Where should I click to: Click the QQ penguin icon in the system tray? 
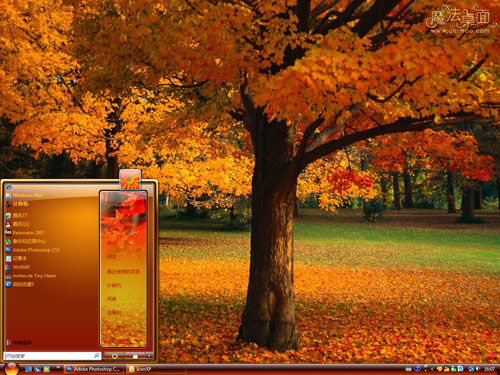[447, 369]
